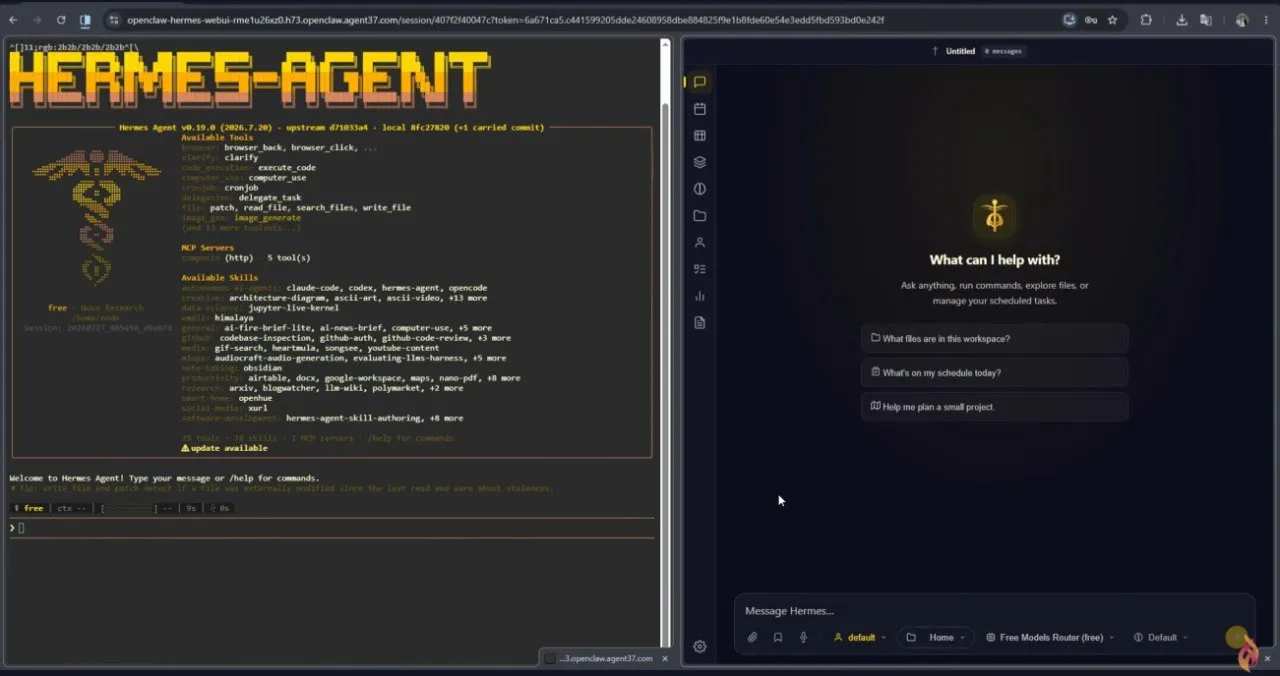This screenshot has height=676, width=1280.
Task: Click the context usage progress bar in terminal
Action: [x=128, y=508]
